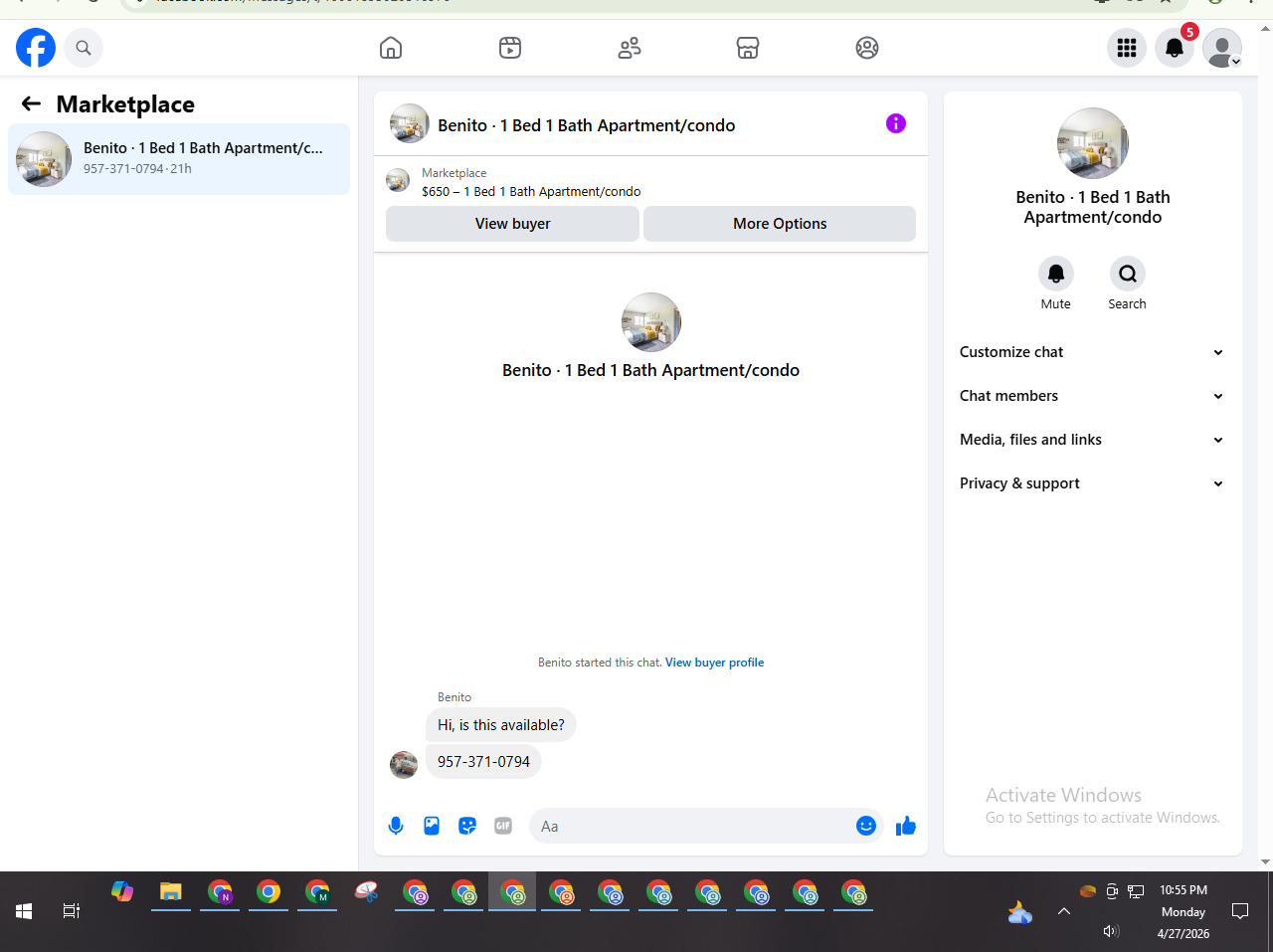The height and width of the screenshot is (952, 1273).
Task: Click the View buyer button
Action: [x=512, y=224]
